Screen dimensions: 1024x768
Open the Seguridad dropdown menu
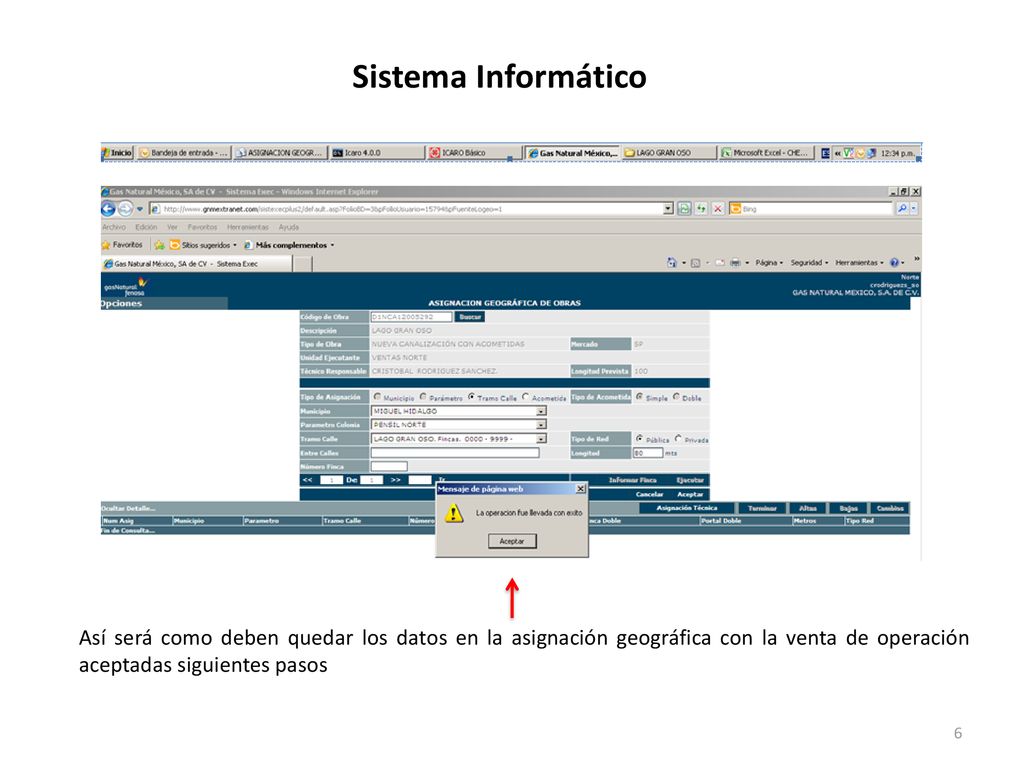pos(809,263)
